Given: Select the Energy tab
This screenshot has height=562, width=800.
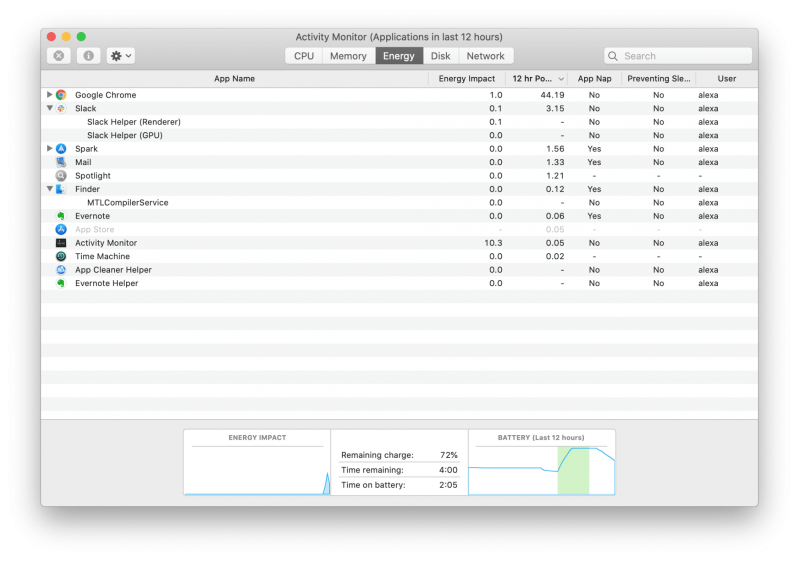Looking at the screenshot, I should pyautogui.click(x=399, y=56).
